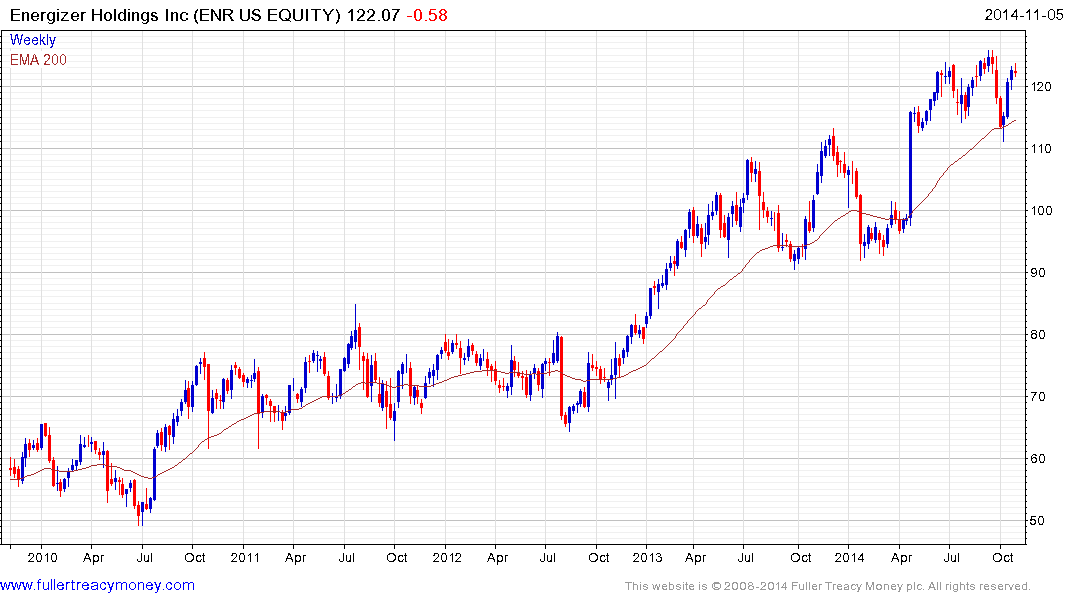Click the 2011 time axis label
This screenshot has width=1075, height=600.
pyautogui.click(x=245, y=557)
